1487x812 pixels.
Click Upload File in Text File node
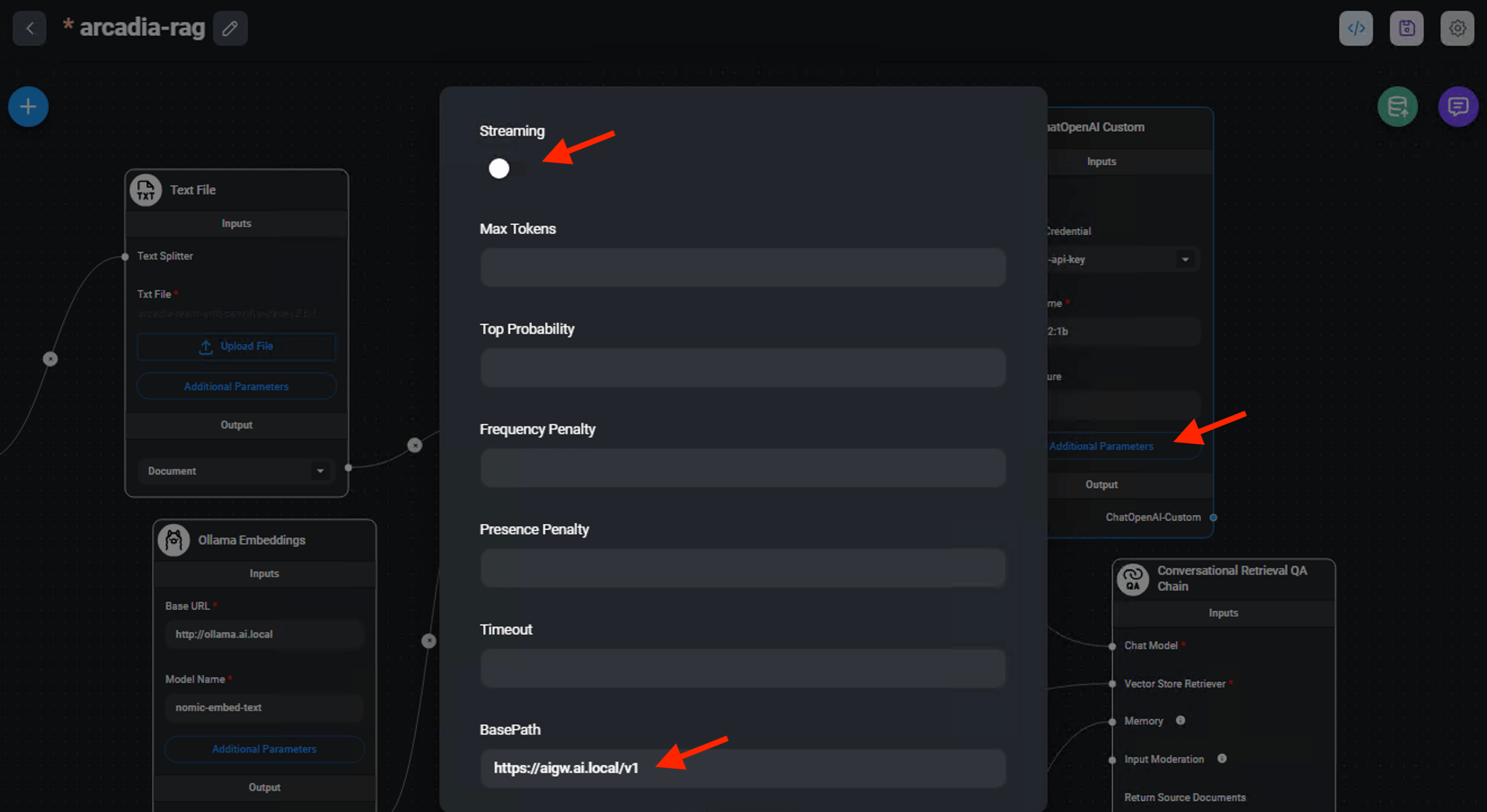point(236,346)
